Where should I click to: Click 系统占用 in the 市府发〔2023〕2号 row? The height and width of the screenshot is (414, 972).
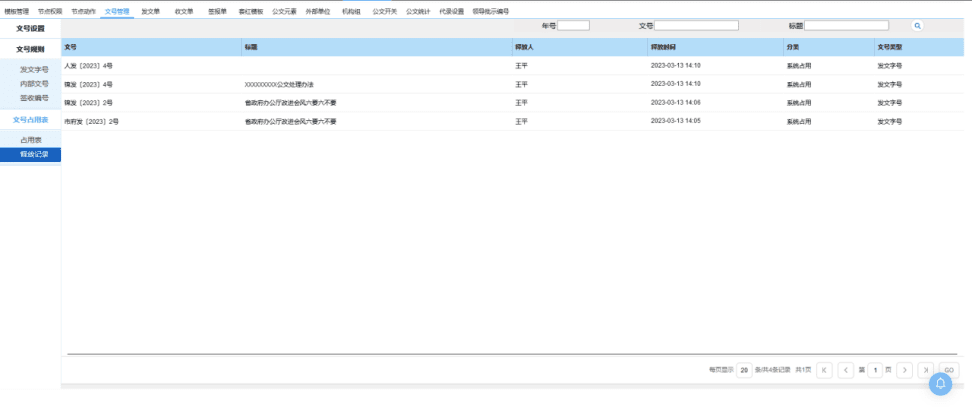point(798,122)
